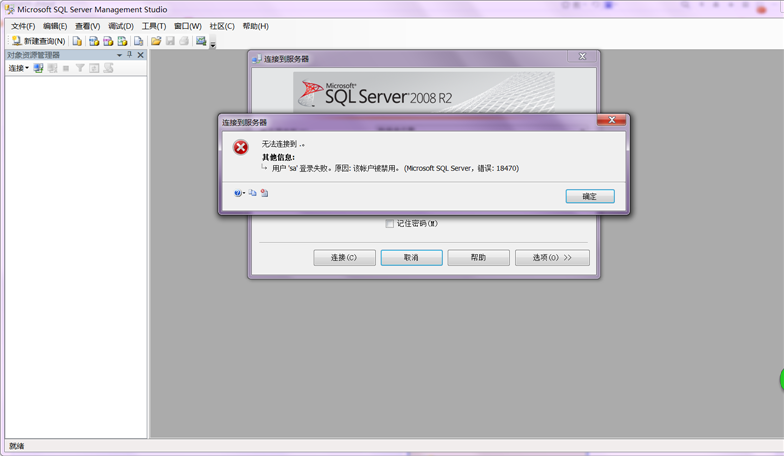Open Object Explorer window position dropdown arrow
Image resolution: width=784 pixels, height=456 pixels.
pyautogui.click(x=120, y=55)
